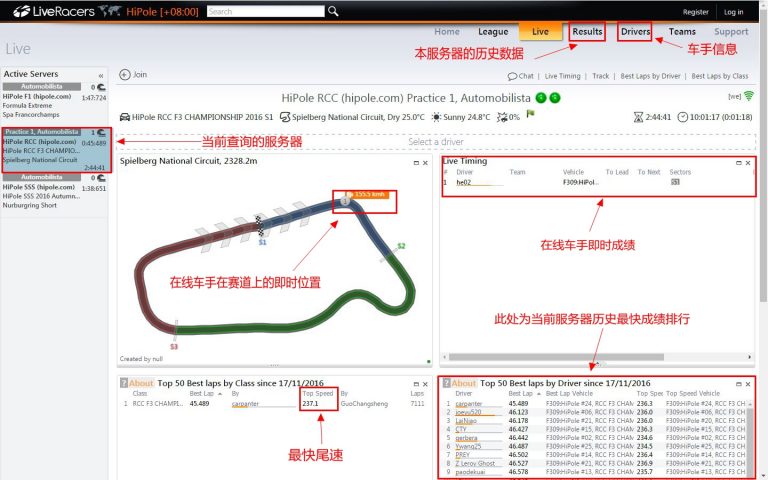Open Best Laps by Driver link
Screen dimensions: 768x480
point(650,76)
